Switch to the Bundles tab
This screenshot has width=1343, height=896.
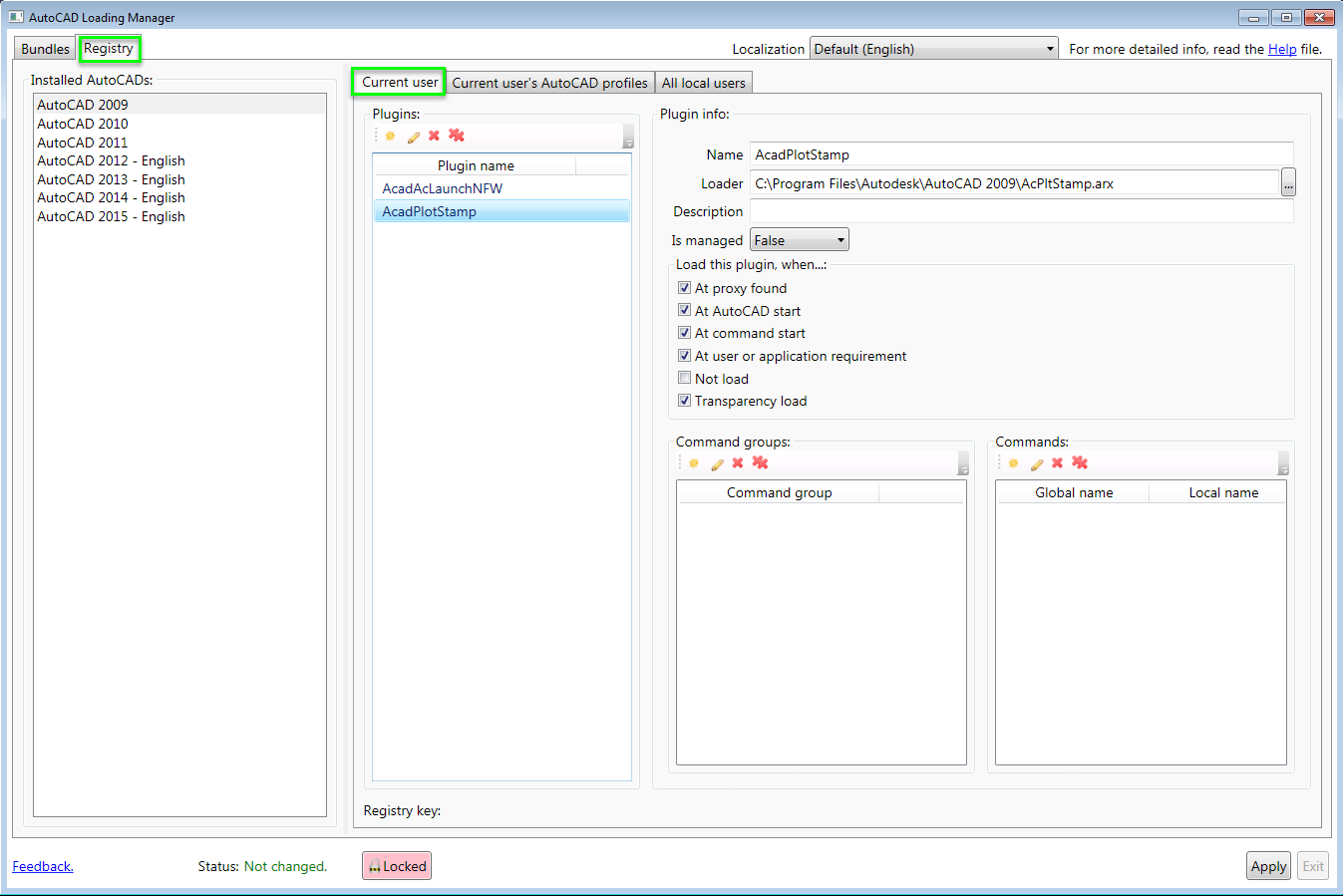point(46,49)
